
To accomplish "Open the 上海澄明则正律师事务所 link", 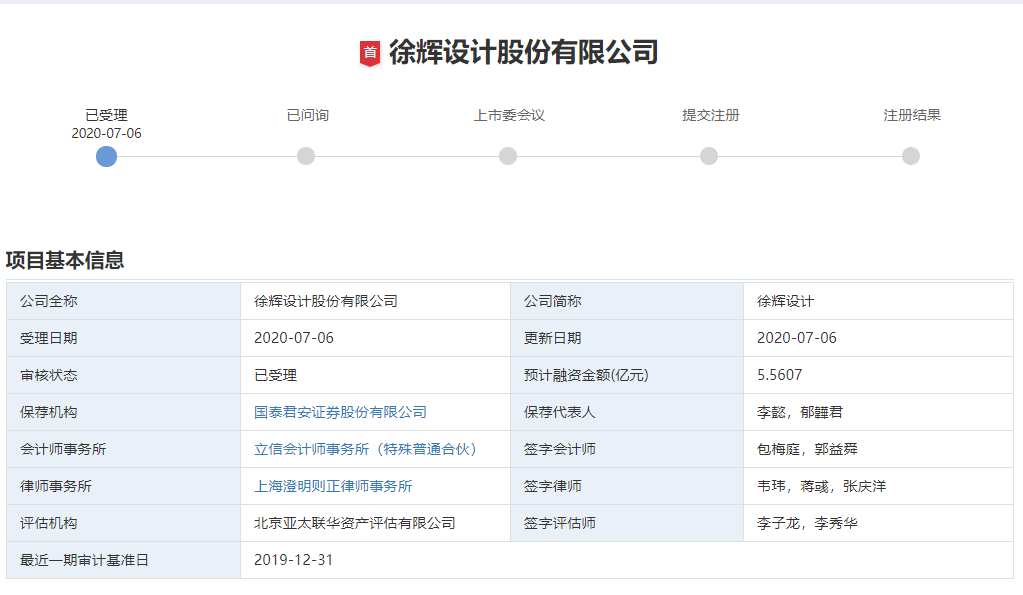I will 333,486.
